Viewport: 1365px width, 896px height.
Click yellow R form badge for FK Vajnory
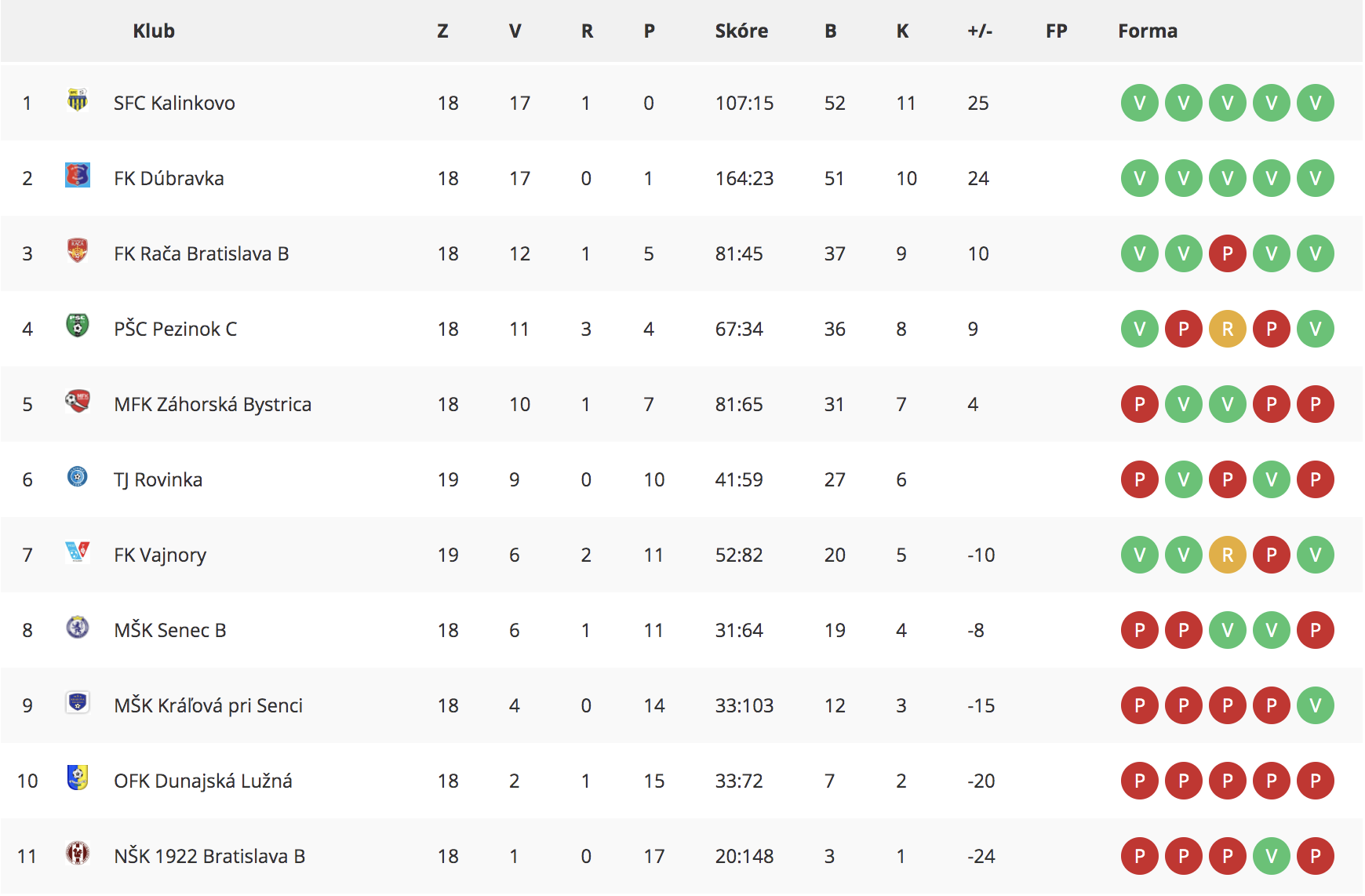(1228, 555)
